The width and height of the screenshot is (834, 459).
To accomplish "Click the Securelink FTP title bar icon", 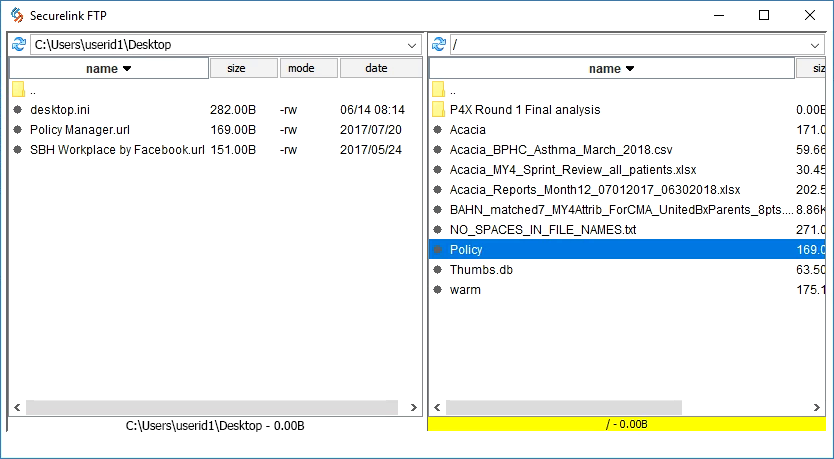I will pos(16,15).
